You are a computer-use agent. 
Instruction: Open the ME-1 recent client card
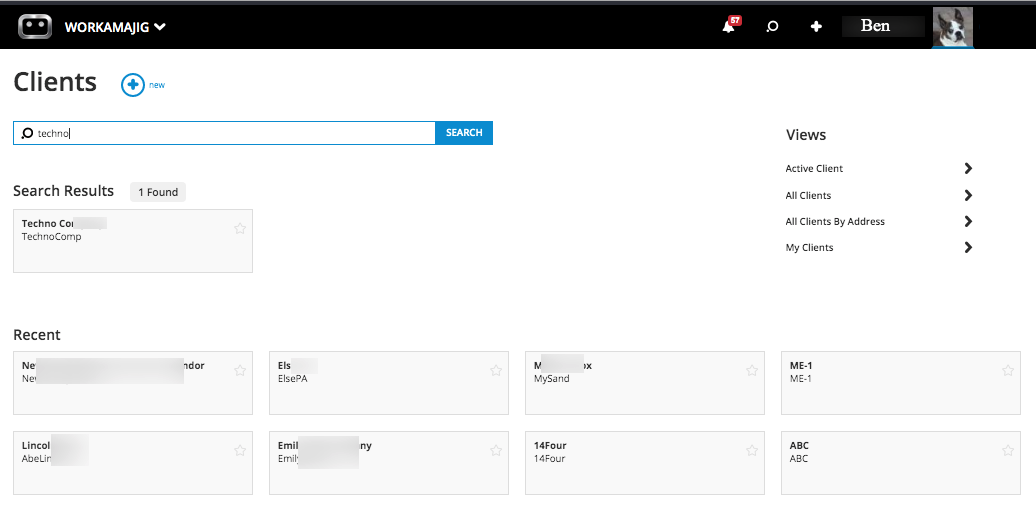[901, 383]
